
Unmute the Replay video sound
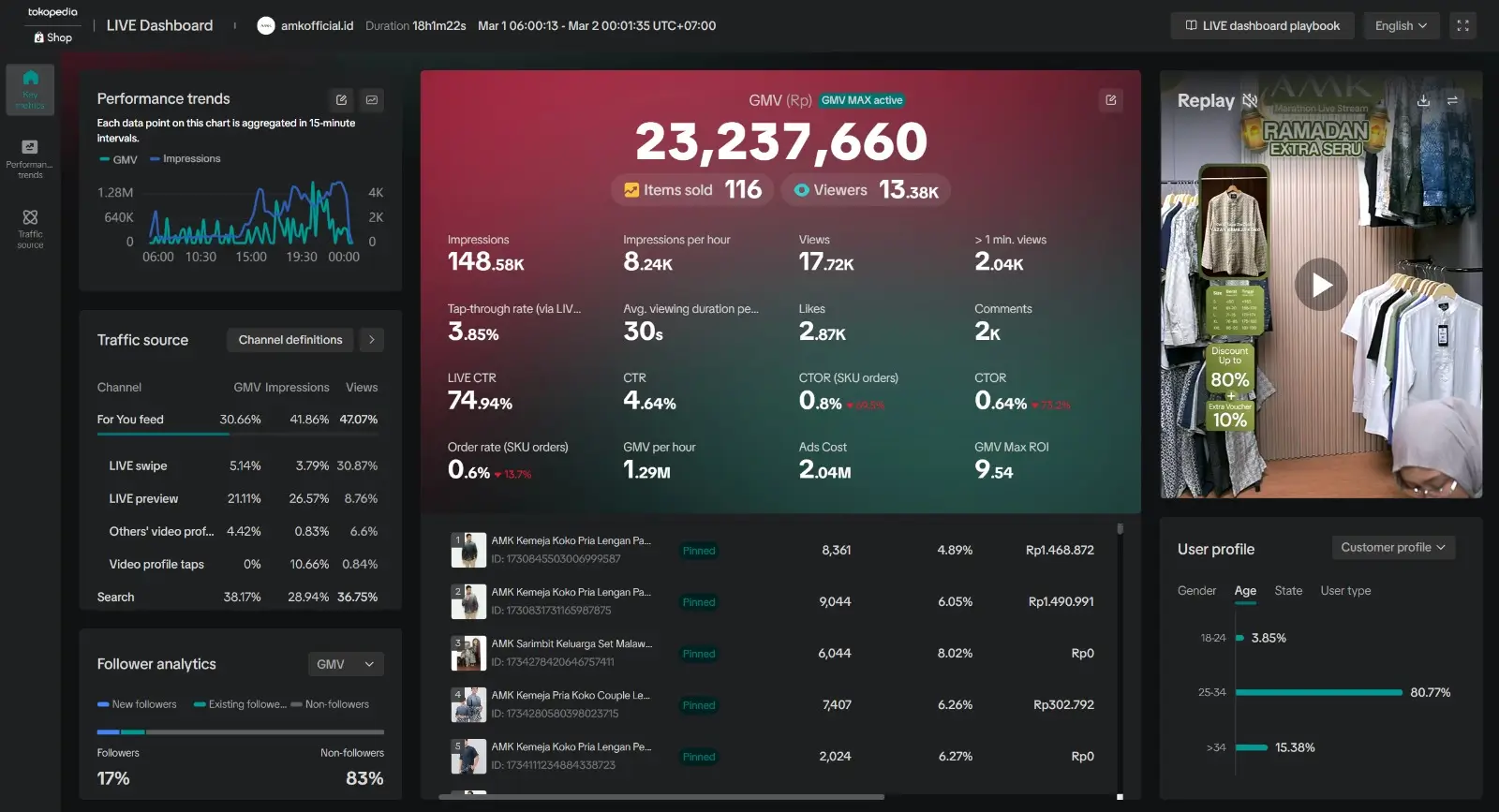(1250, 100)
